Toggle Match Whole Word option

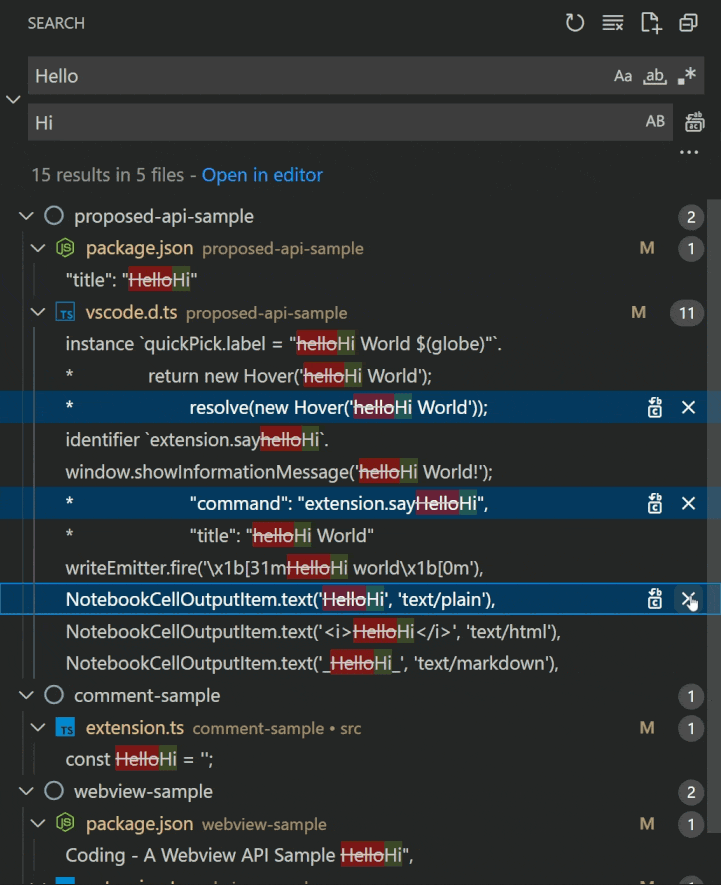point(655,76)
